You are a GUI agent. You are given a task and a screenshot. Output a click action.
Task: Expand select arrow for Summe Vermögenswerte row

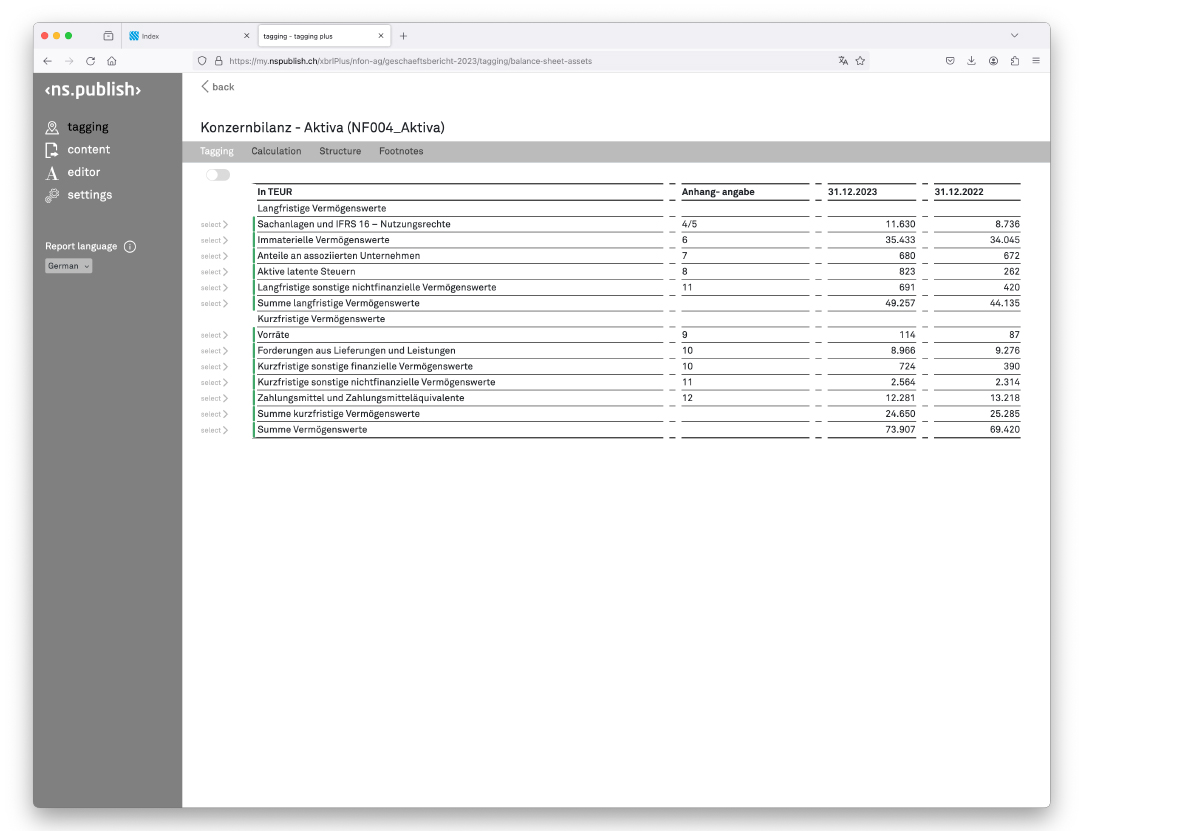214,430
